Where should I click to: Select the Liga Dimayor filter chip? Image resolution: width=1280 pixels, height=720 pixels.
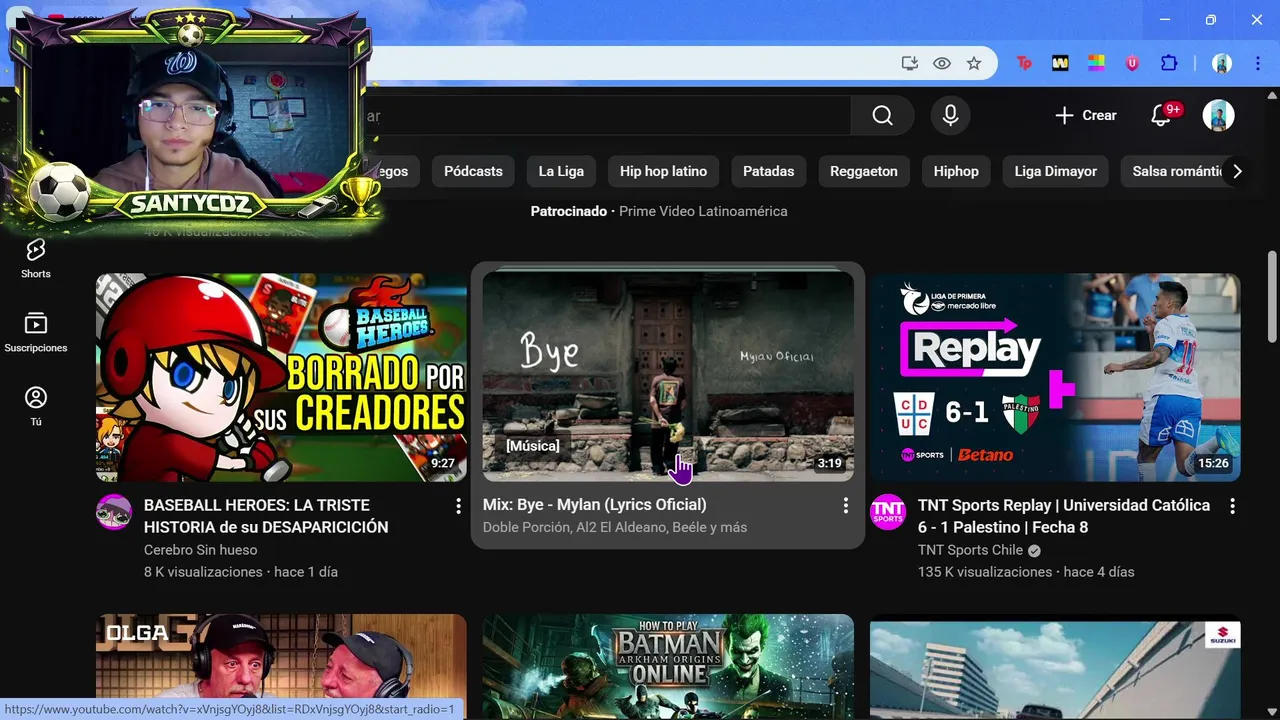pos(1056,171)
